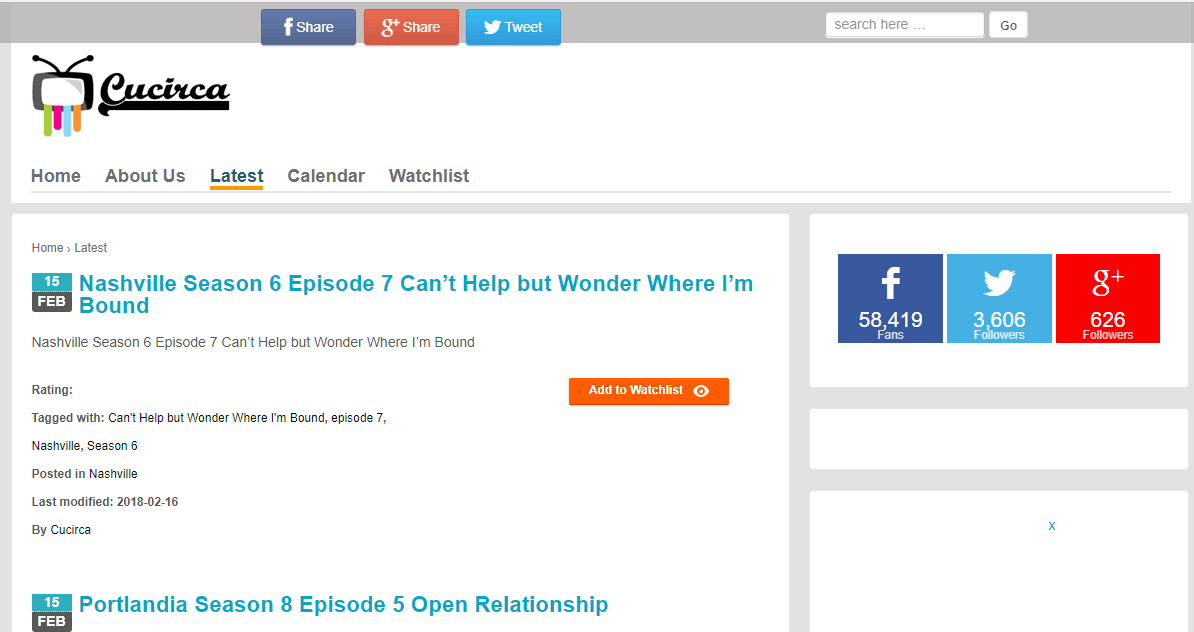Open Google Plus followers tile with 626

[1107, 298]
